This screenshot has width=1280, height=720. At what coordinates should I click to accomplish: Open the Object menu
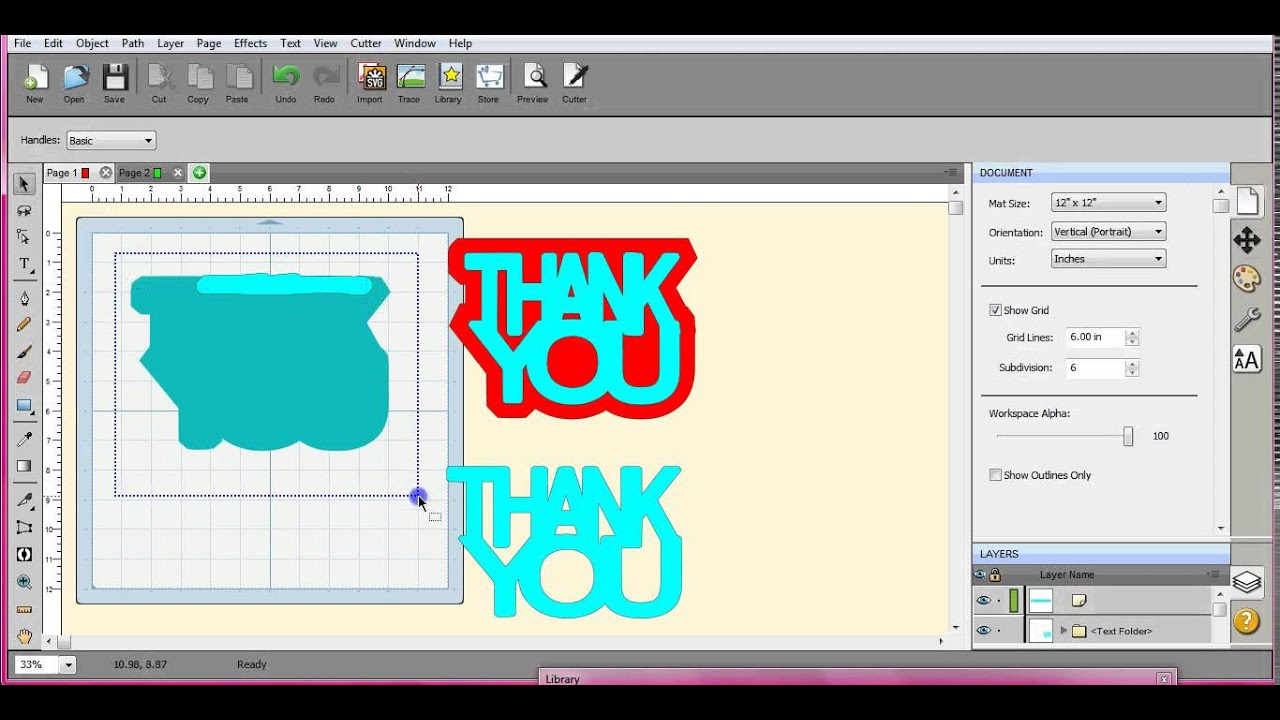point(92,43)
